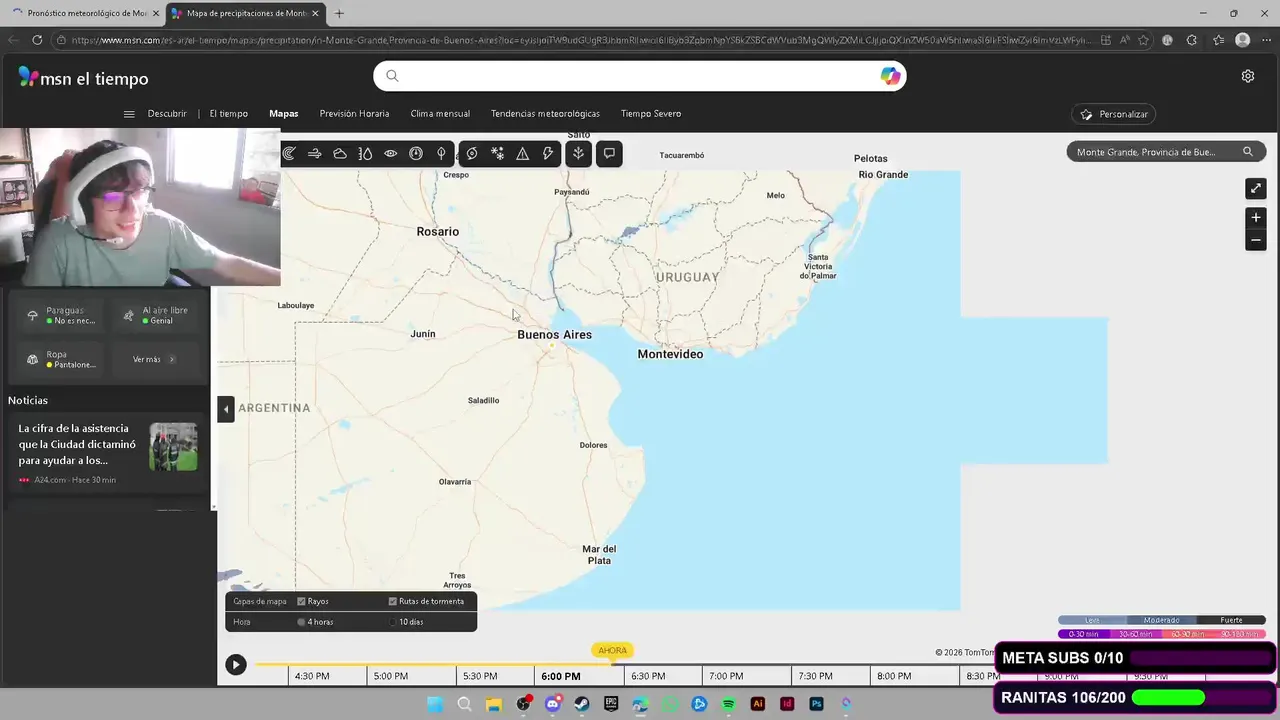The height and width of the screenshot is (720, 1280).
Task: Open the Clima mensual tab
Action: tap(440, 114)
